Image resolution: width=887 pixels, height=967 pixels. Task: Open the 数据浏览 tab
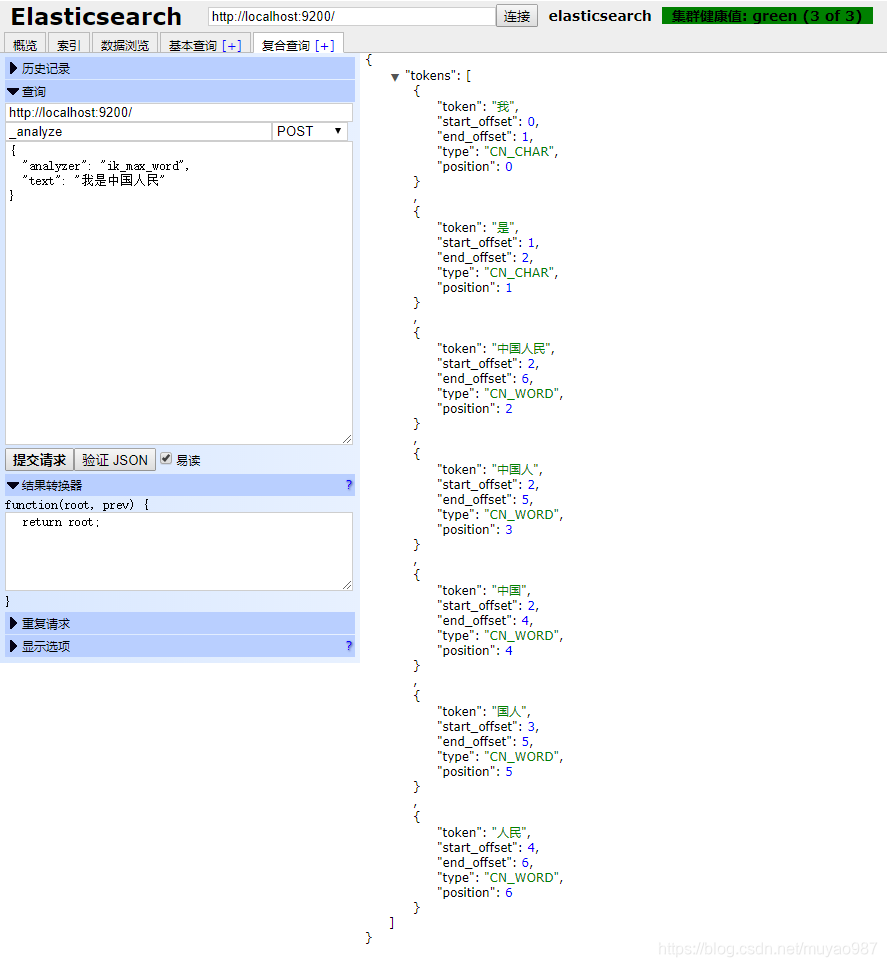pos(125,45)
